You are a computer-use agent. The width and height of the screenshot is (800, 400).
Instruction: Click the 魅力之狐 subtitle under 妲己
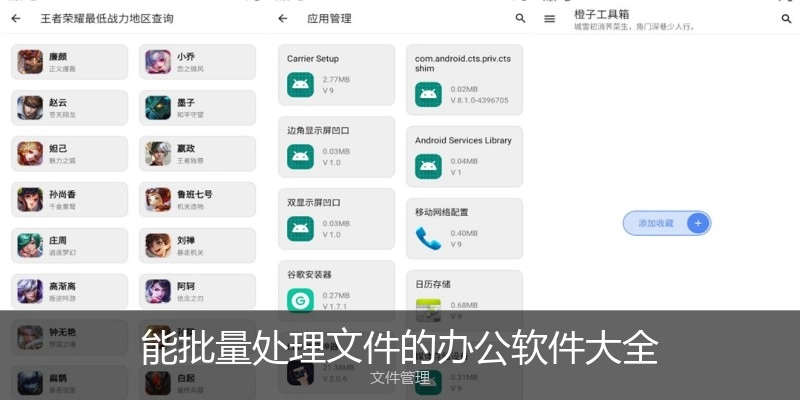(x=62, y=161)
